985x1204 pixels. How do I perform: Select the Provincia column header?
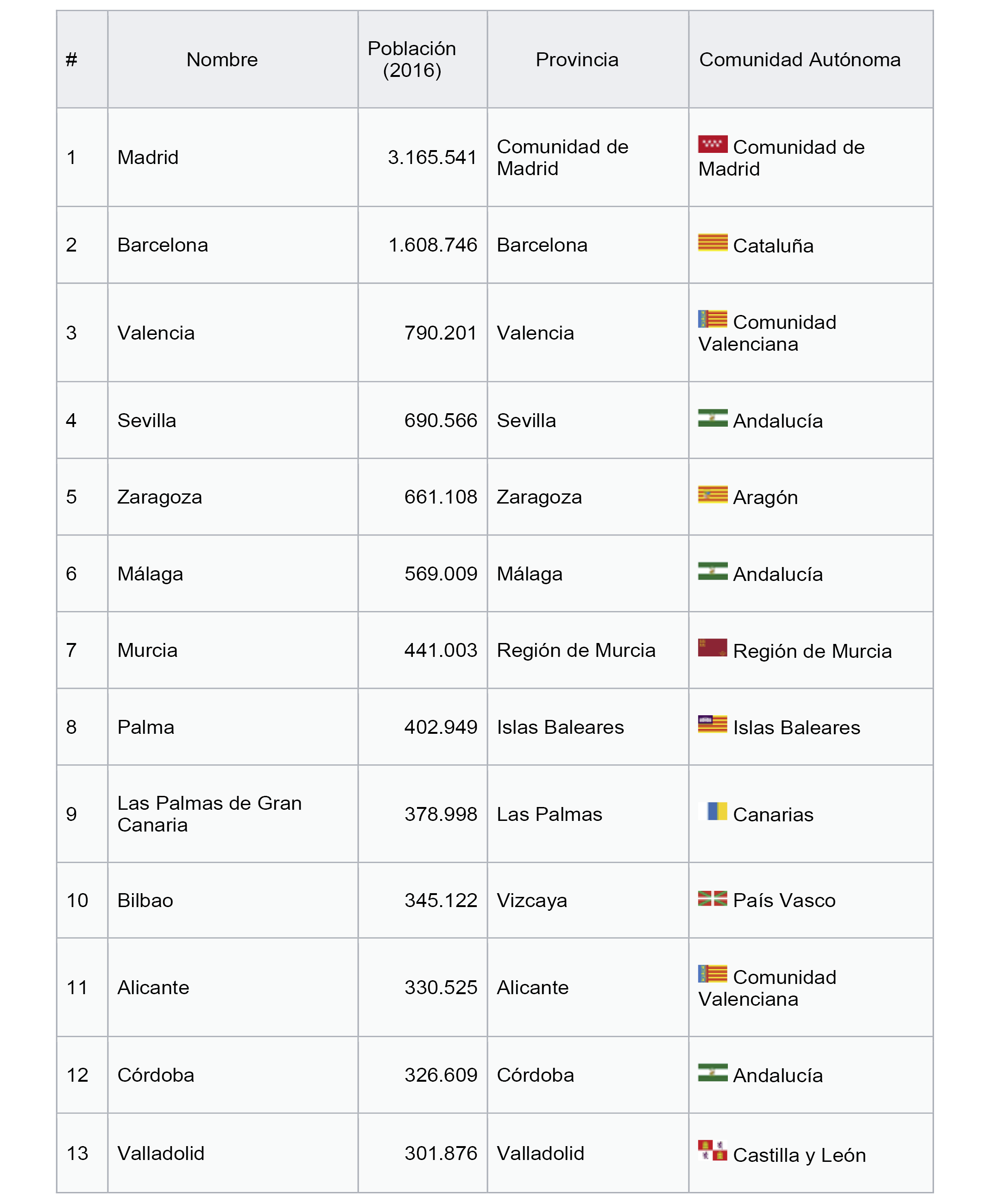point(577,60)
